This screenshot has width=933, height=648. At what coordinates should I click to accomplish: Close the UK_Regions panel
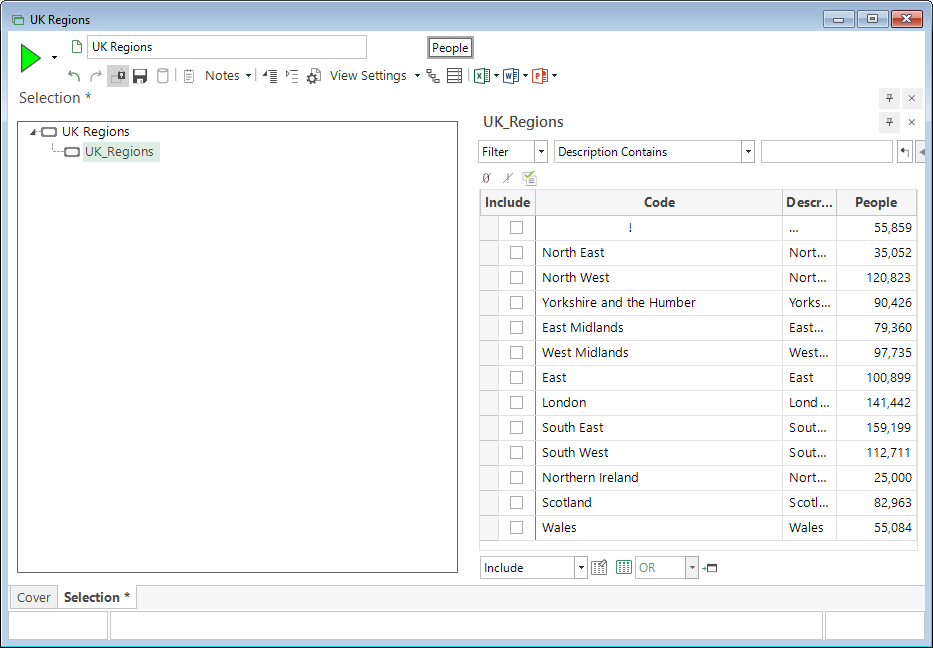[912, 122]
